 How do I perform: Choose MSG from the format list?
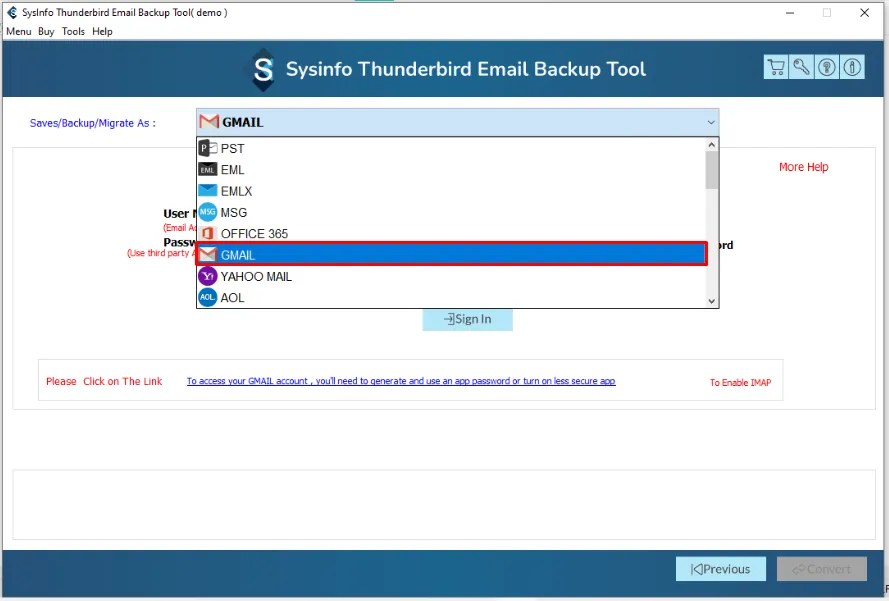click(451, 212)
